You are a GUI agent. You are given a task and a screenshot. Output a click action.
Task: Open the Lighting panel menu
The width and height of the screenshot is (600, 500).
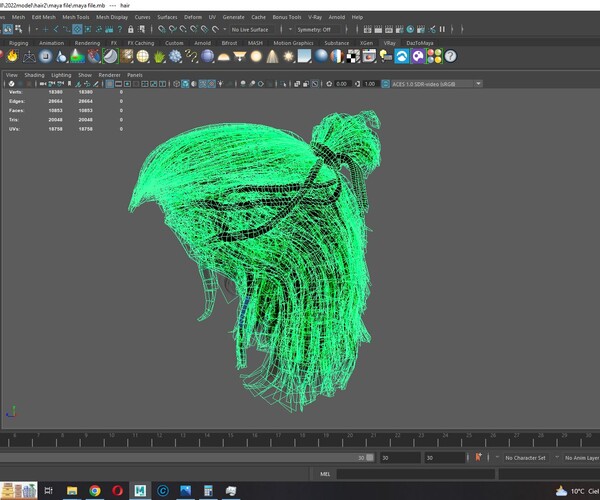pyautogui.click(x=61, y=75)
